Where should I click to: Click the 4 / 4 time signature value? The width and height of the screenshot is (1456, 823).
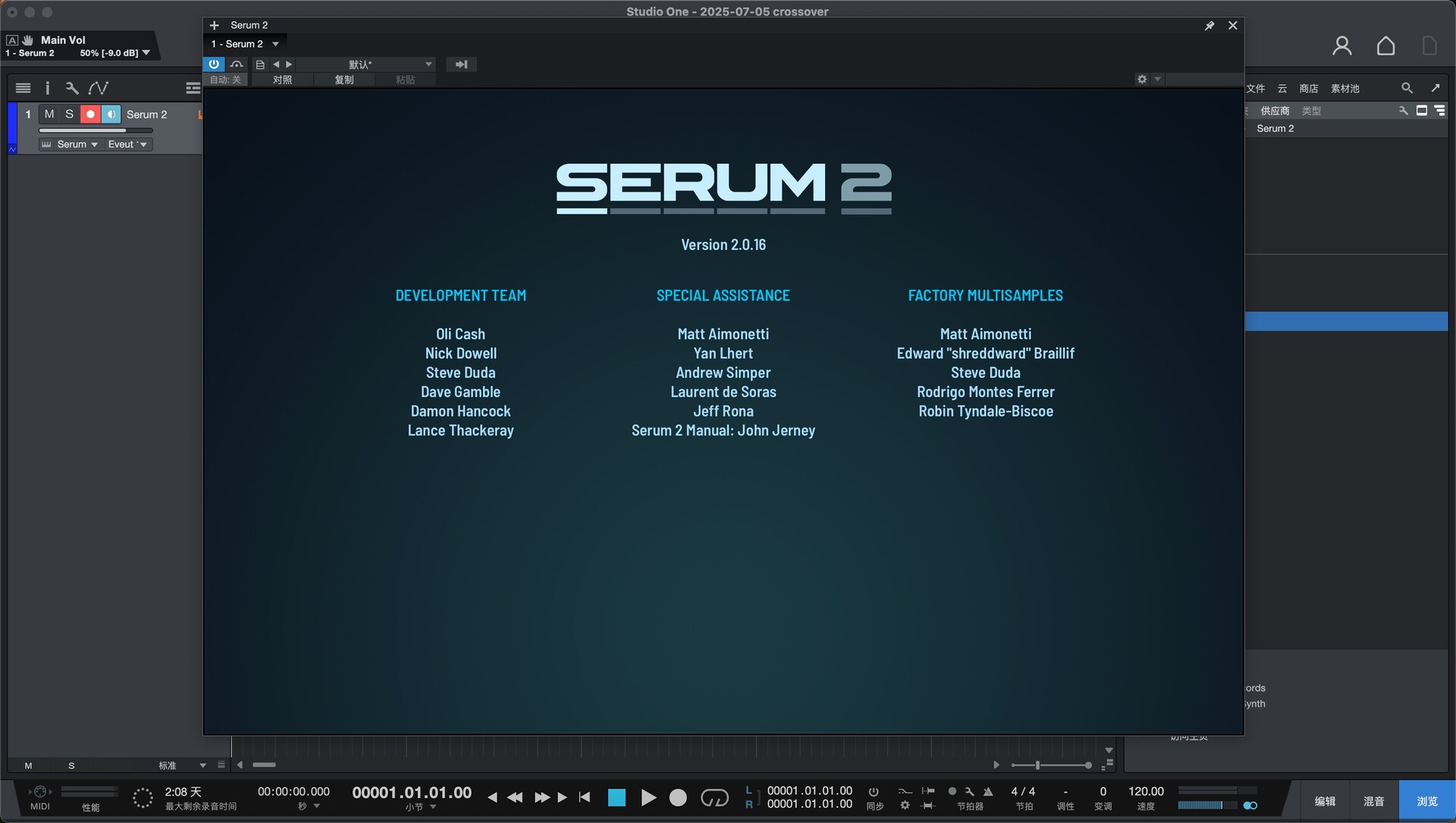tap(1023, 791)
